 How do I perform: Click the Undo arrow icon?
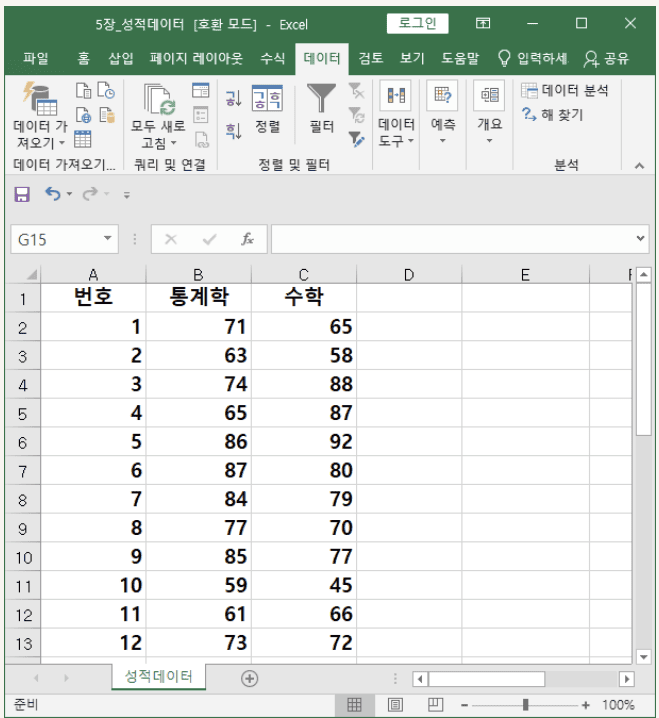tap(53, 193)
